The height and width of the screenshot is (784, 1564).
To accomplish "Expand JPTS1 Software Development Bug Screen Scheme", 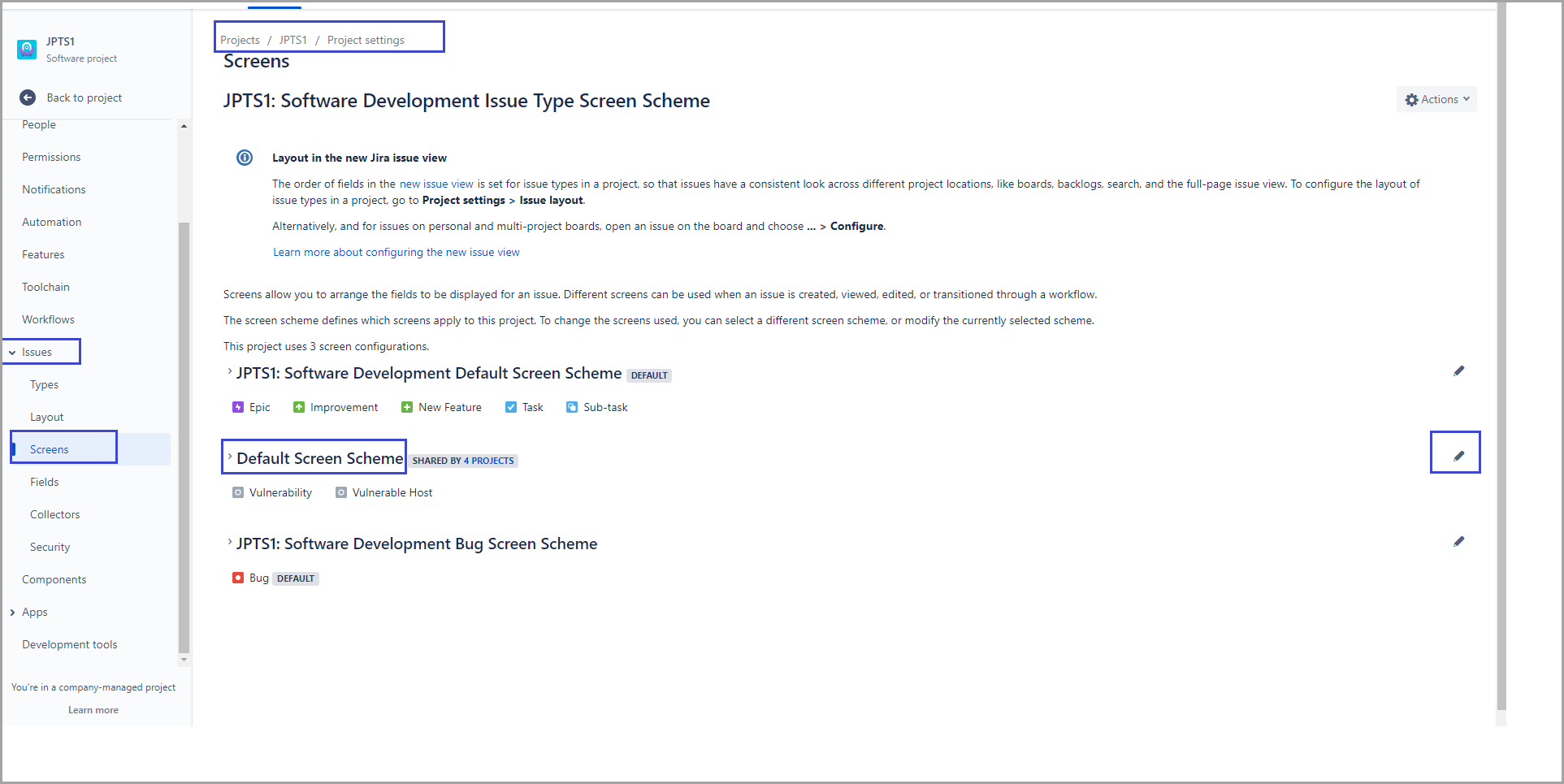I will coord(230,542).
